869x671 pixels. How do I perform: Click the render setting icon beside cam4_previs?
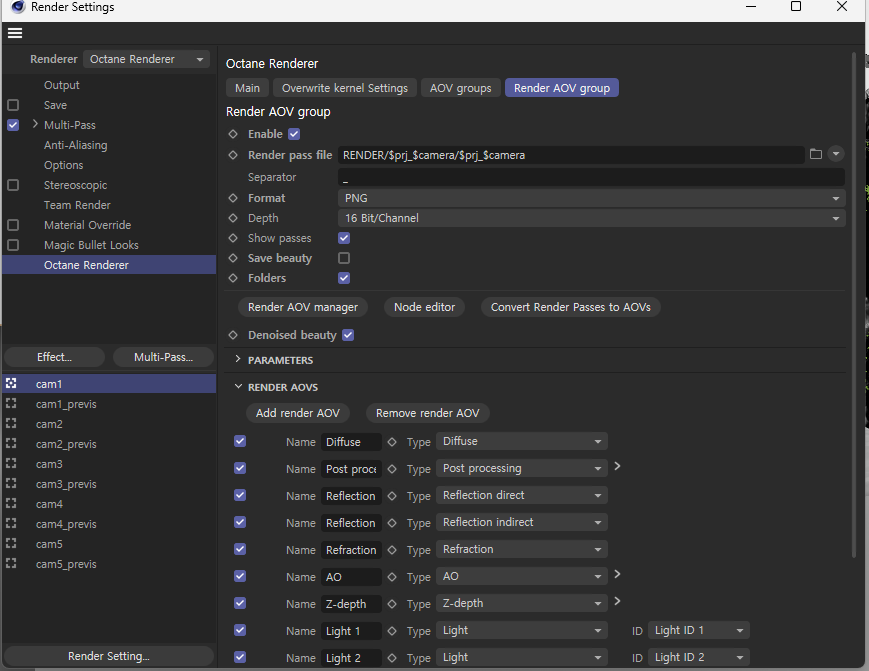pos(11,523)
